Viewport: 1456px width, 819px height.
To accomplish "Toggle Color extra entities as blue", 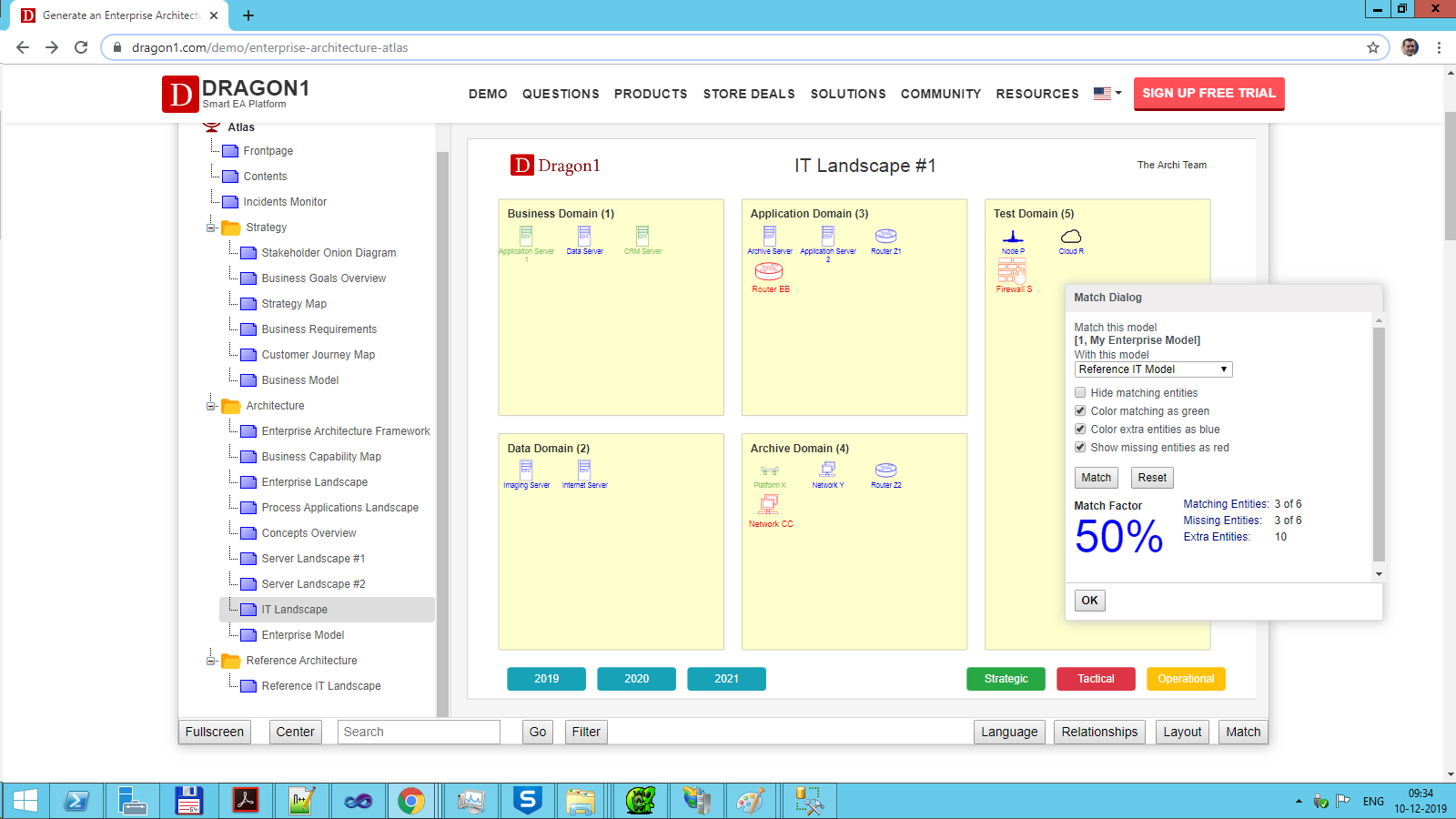I will pos(1080,430).
